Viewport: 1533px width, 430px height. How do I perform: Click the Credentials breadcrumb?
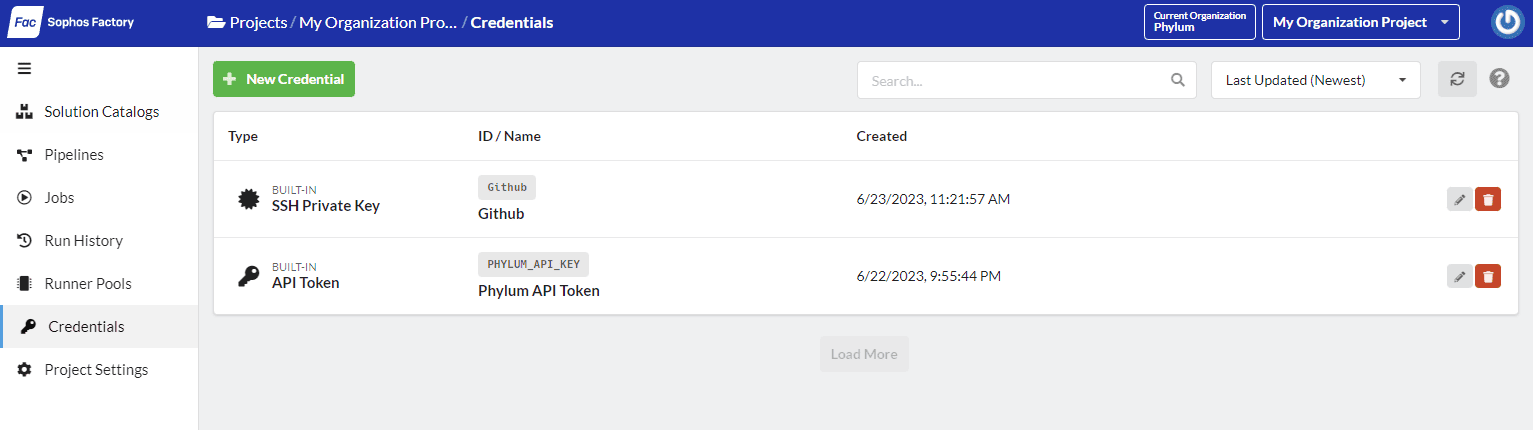tap(512, 22)
